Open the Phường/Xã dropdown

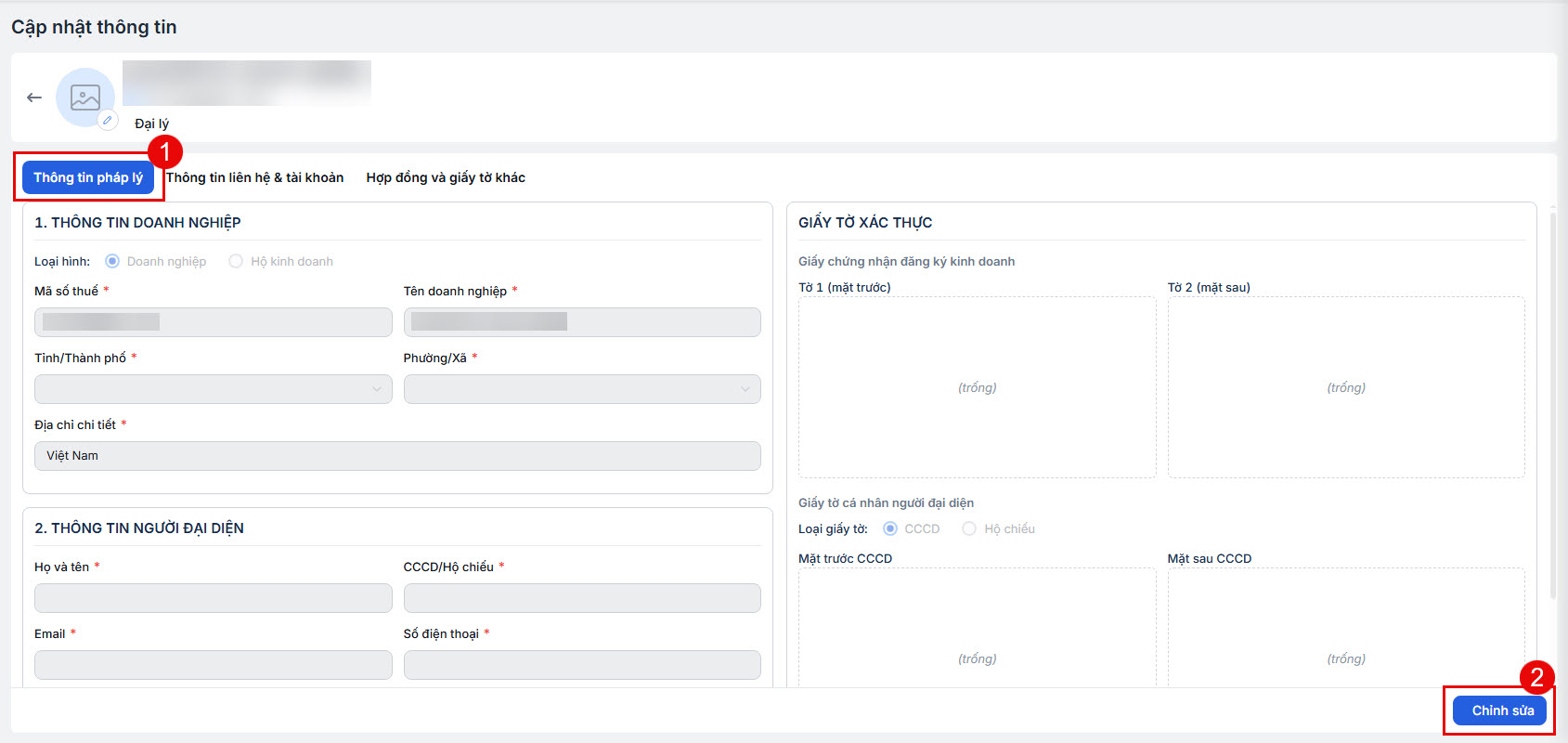tap(582, 389)
